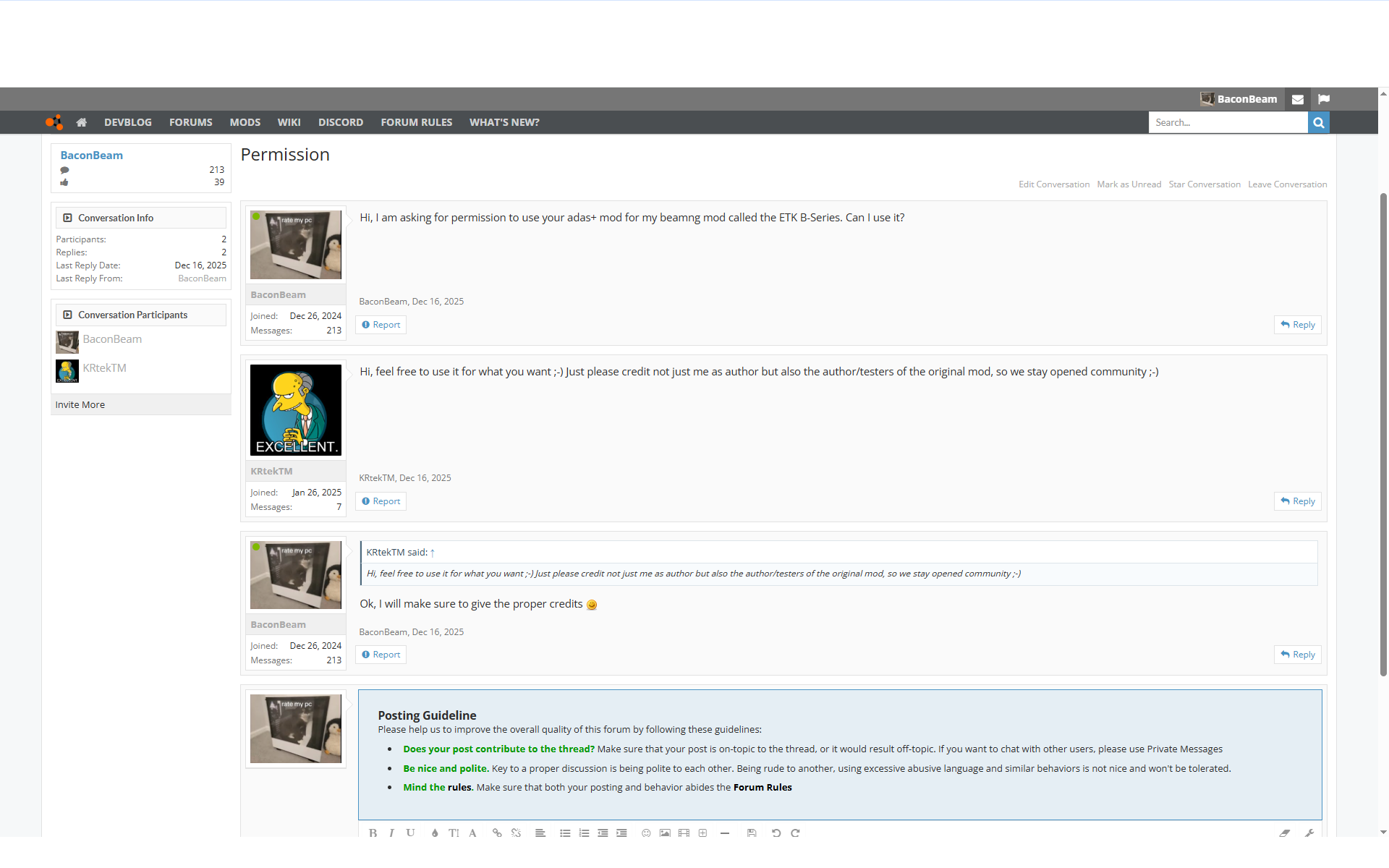Screen dimensions: 1389x868
Task: Star Conversation toggle link
Action: point(1204,184)
